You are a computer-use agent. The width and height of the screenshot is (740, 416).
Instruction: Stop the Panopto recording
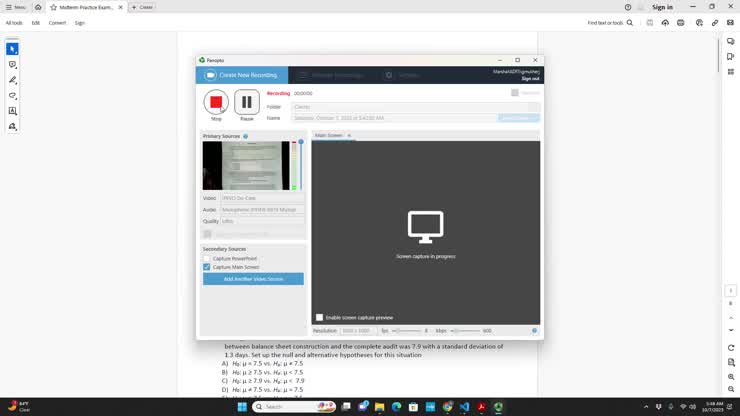coord(216,102)
